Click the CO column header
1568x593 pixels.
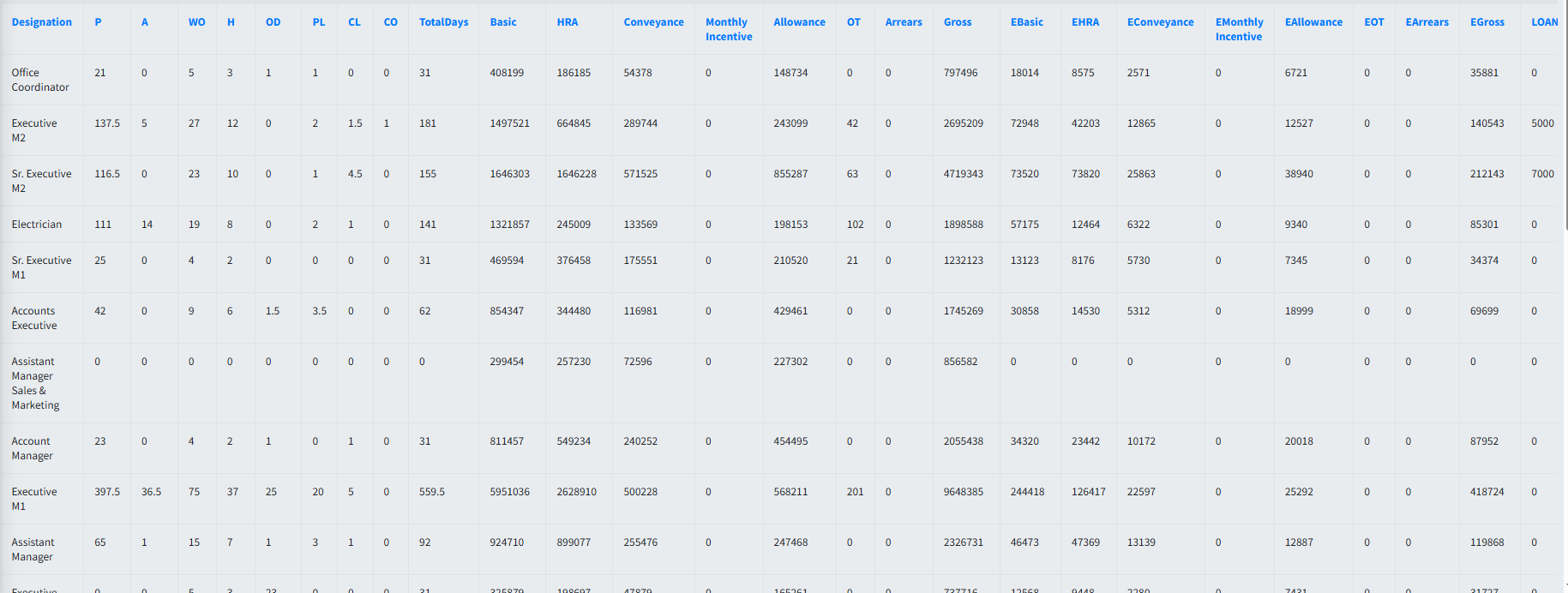coord(390,22)
